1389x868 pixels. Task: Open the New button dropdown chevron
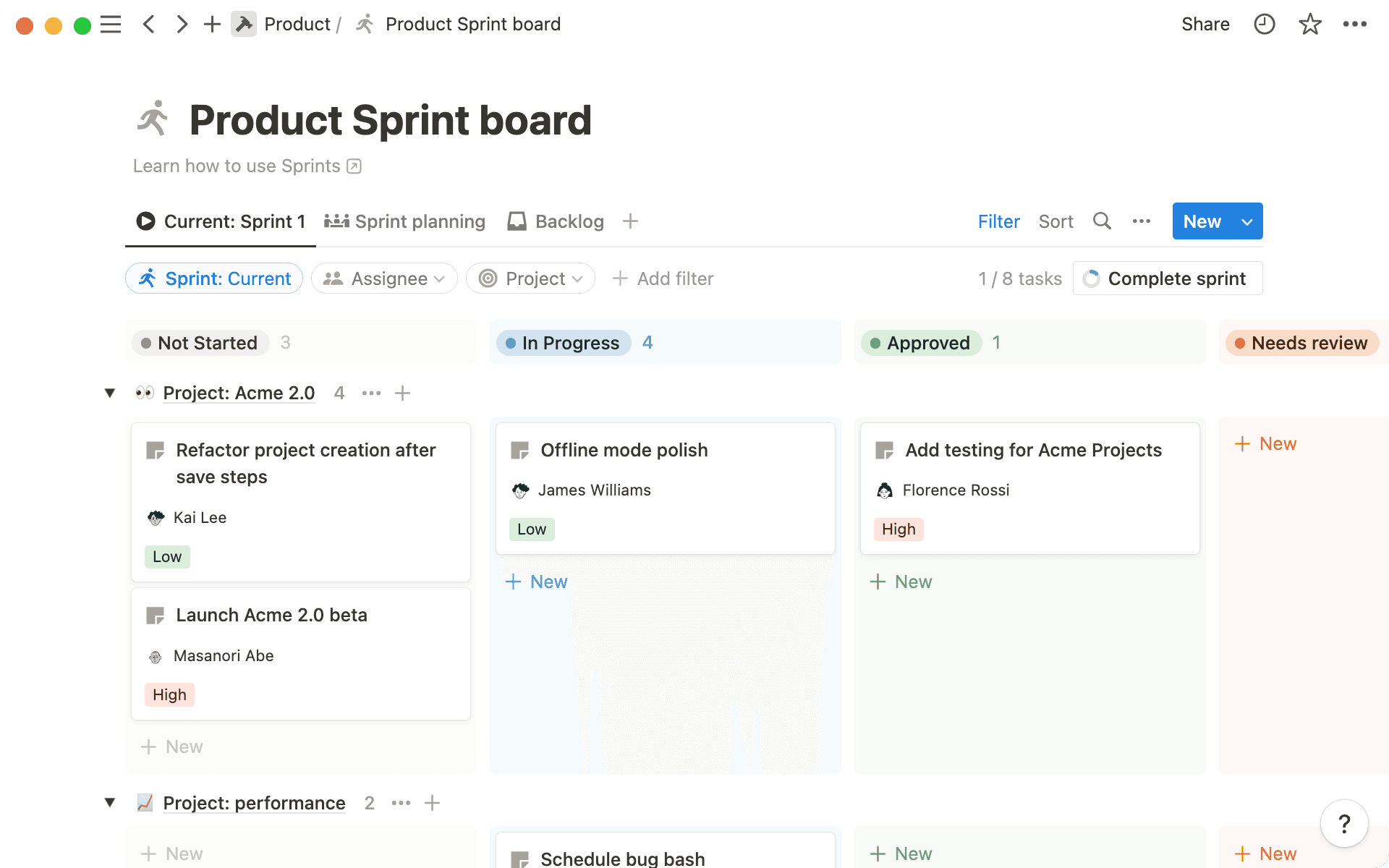[1246, 221]
